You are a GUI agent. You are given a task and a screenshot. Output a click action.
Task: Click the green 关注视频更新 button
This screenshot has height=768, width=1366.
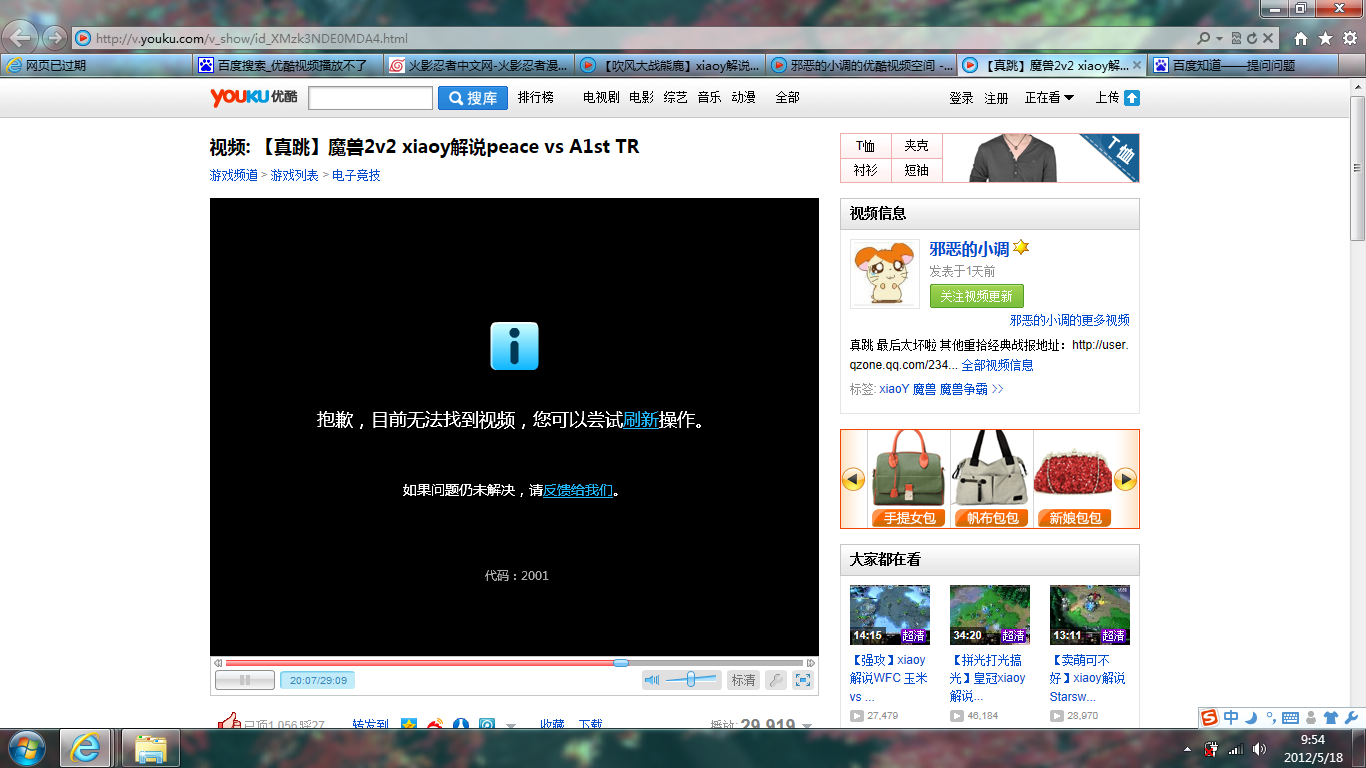click(976, 296)
